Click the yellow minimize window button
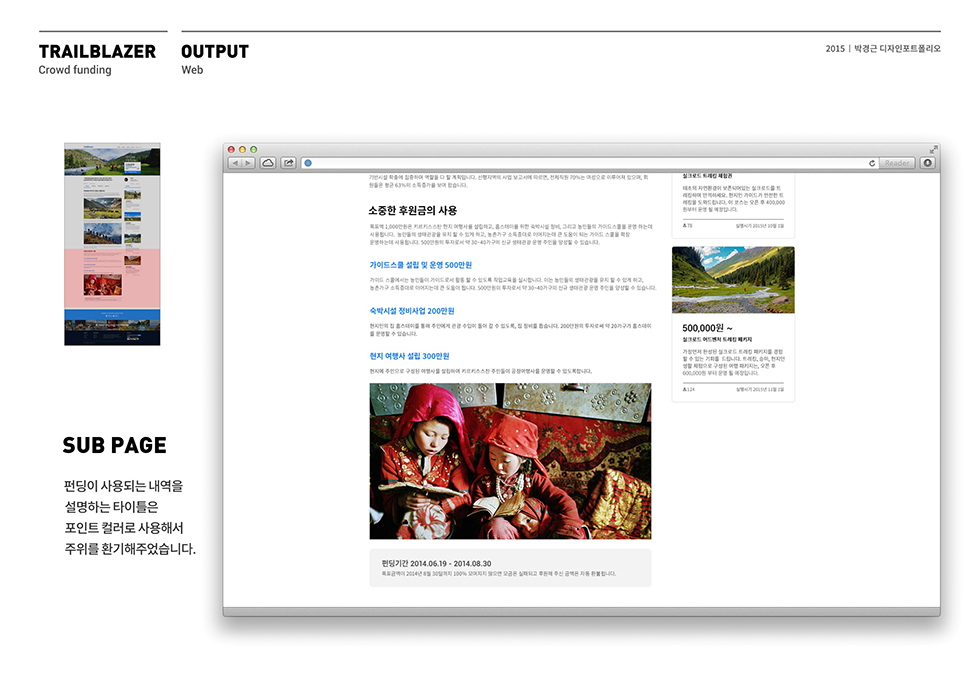980x693 pixels. (243, 150)
